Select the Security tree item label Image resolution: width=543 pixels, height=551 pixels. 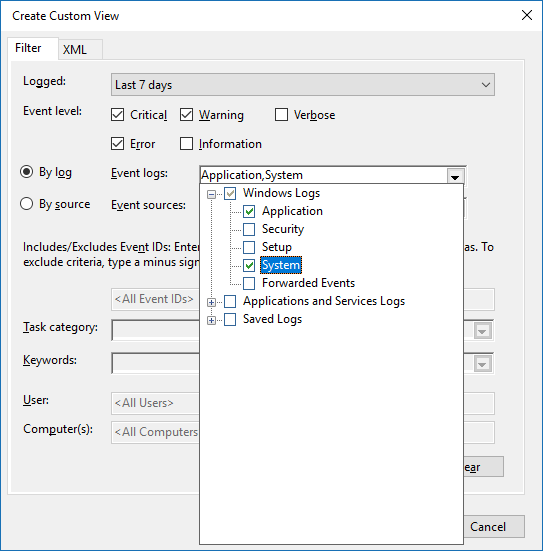click(x=283, y=229)
